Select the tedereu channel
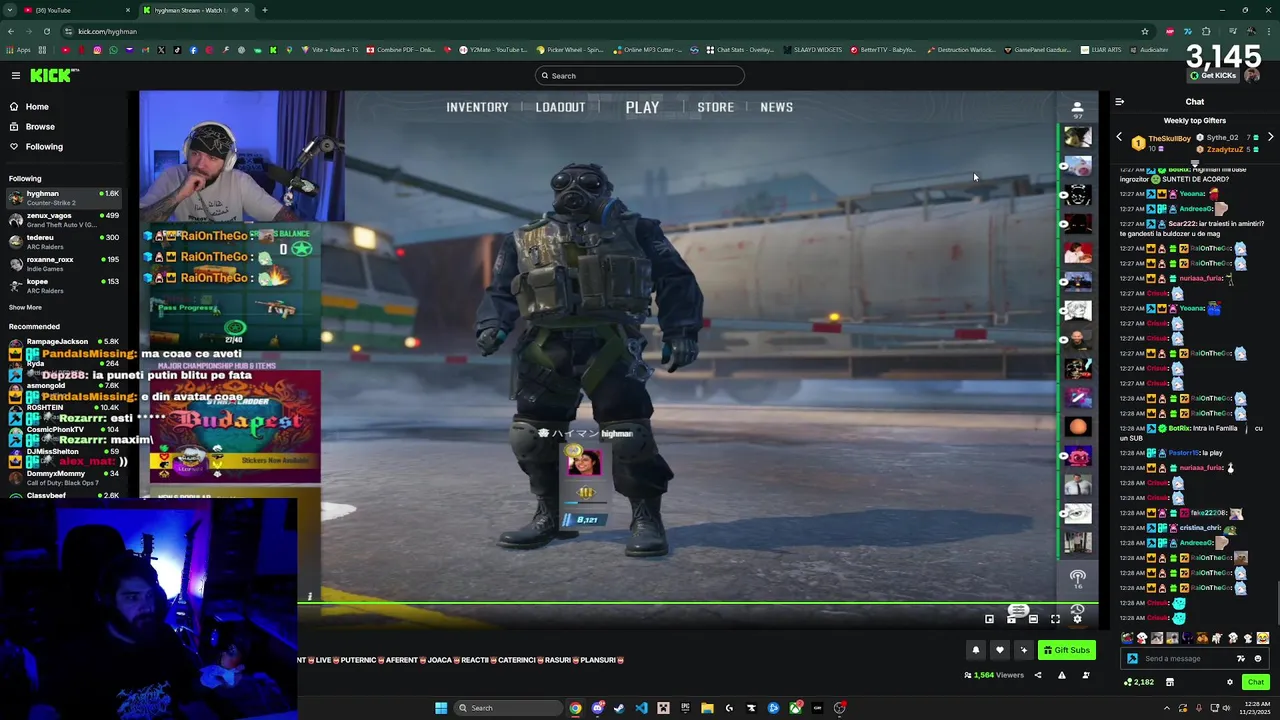 click(x=64, y=241)
